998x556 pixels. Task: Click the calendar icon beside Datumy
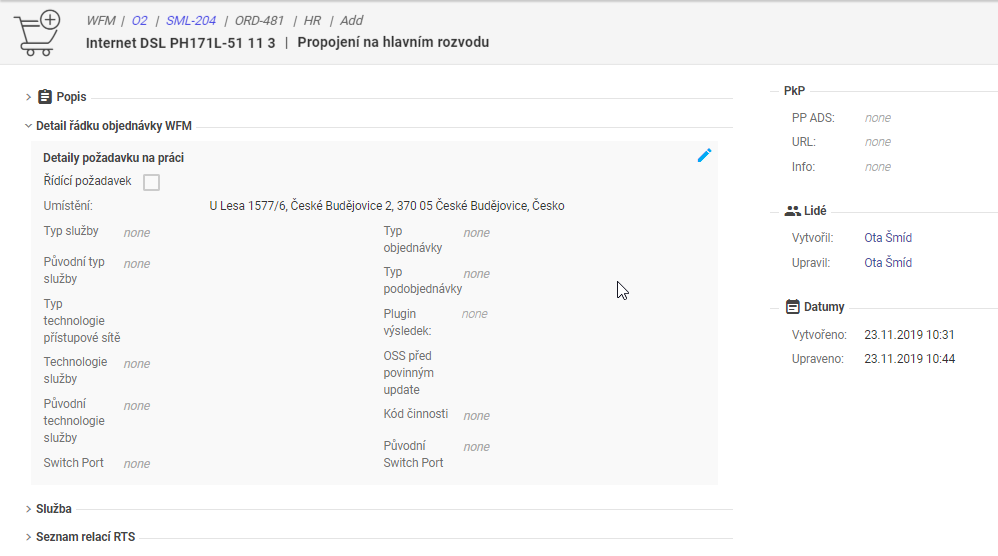point(793,307)
